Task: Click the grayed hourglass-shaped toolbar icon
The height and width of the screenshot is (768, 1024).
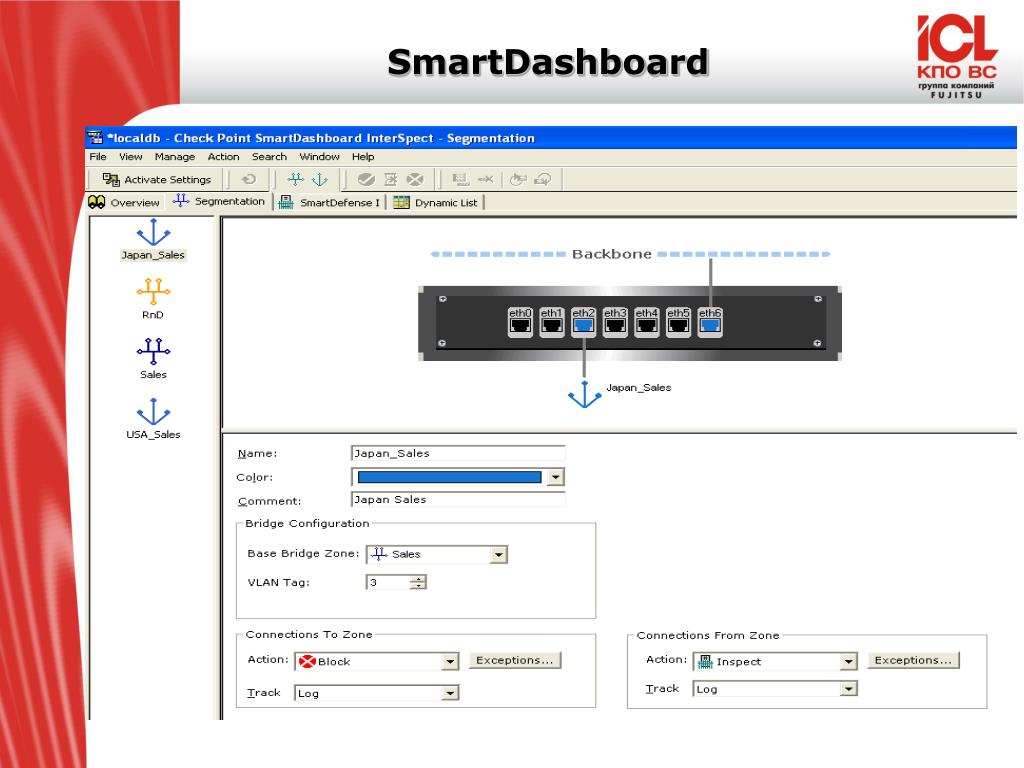Action: pos(391,179)
